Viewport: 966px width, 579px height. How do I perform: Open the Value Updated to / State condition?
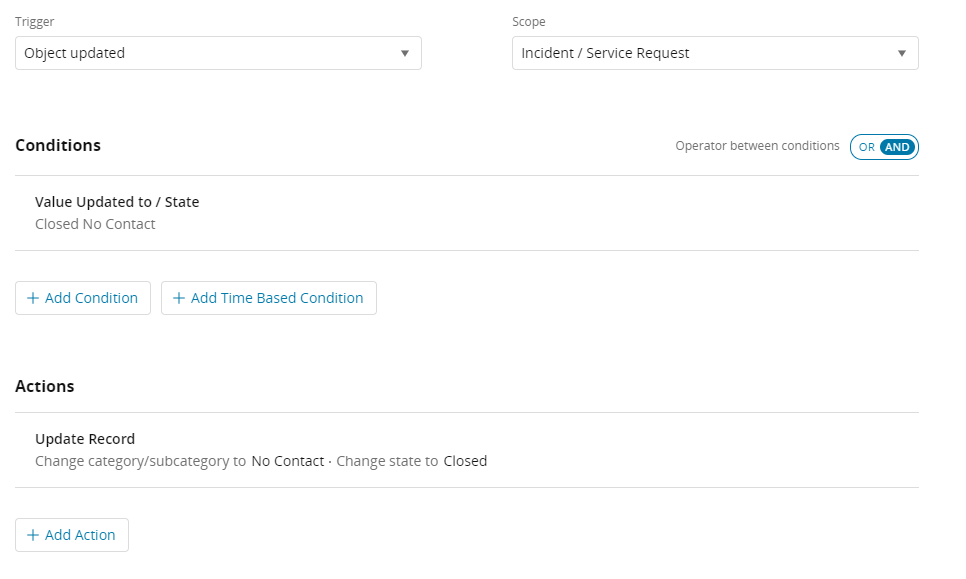point(117,202)
